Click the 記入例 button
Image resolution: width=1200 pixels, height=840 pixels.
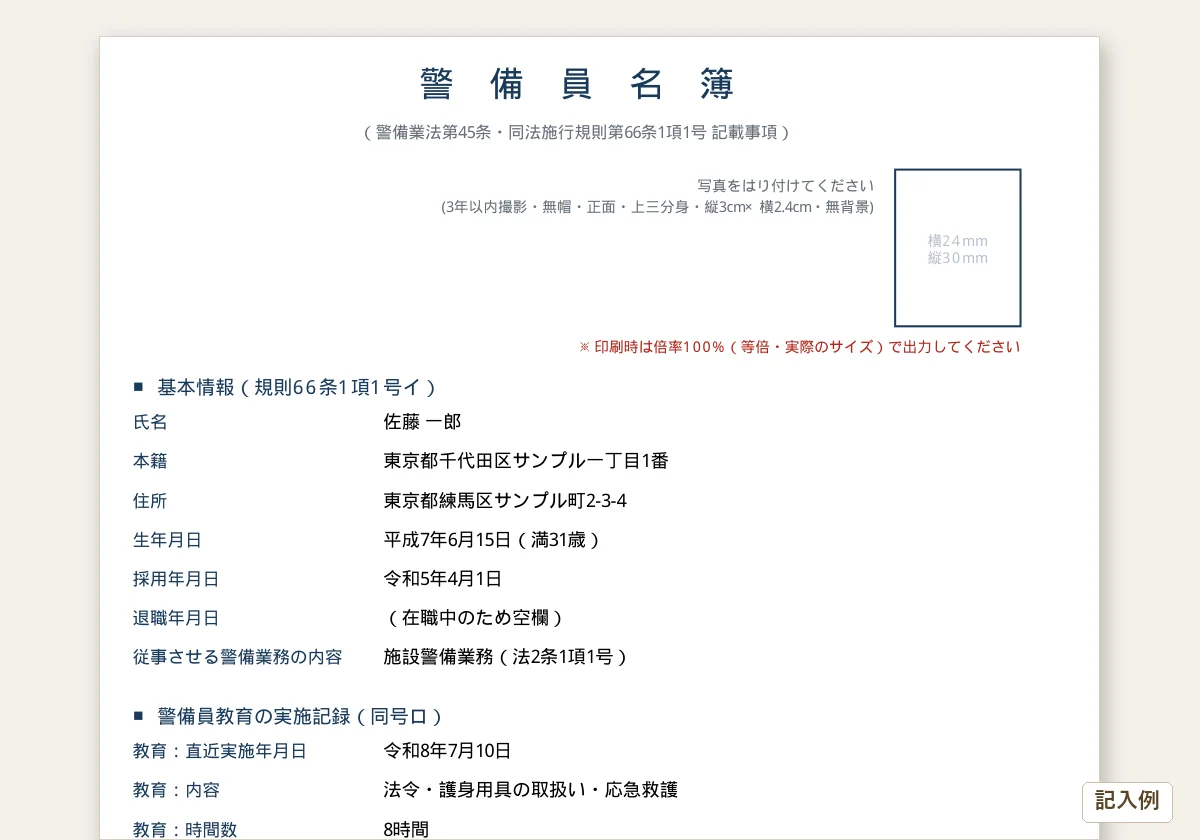tap(1127, 802)
